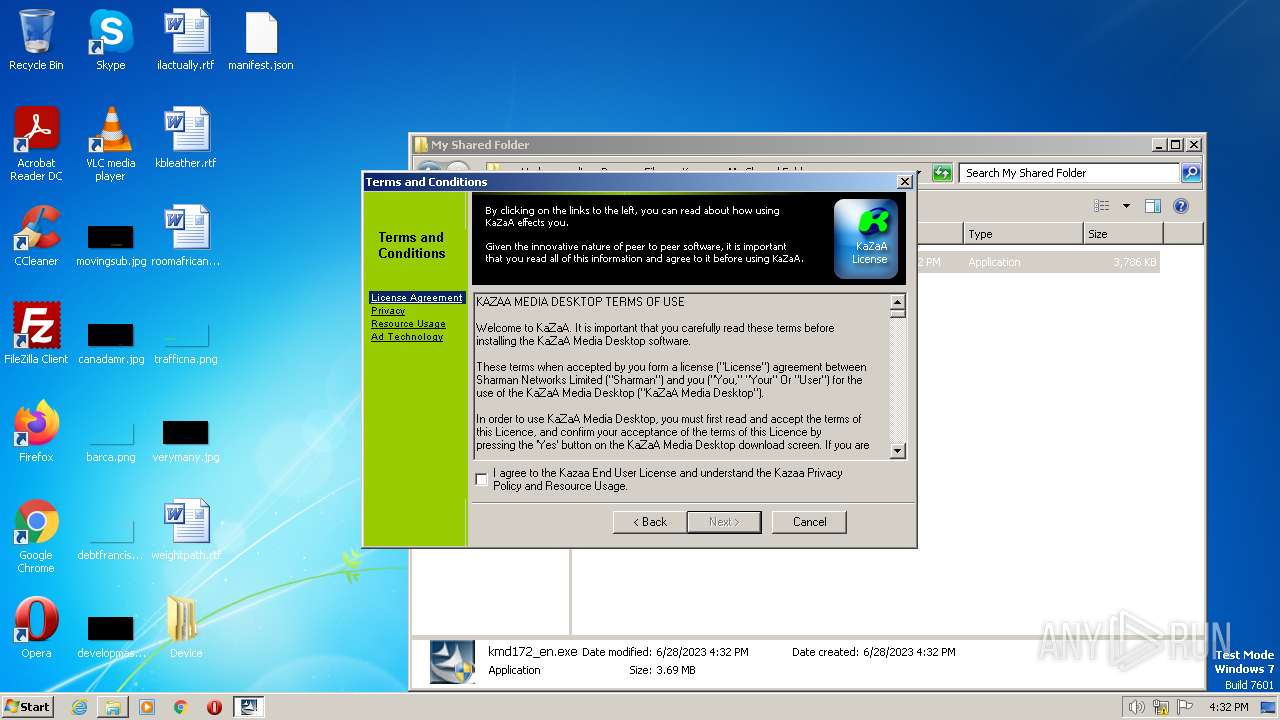Launch VLC media player shortcut
The height and width of the screenshot is (720, 1280).
(110, 144)
